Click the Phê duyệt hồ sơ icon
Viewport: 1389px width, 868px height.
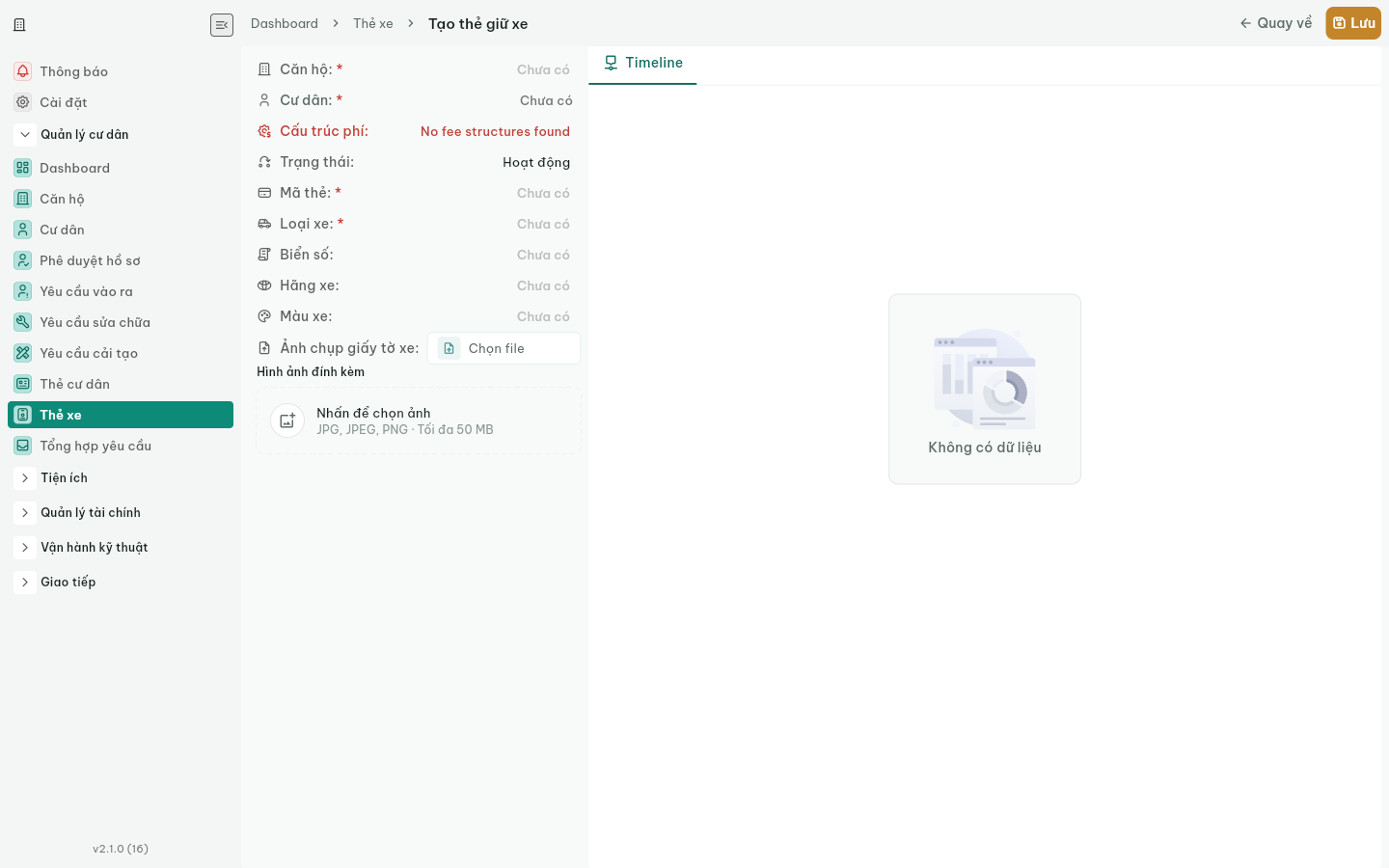click(x=23, y=260)
